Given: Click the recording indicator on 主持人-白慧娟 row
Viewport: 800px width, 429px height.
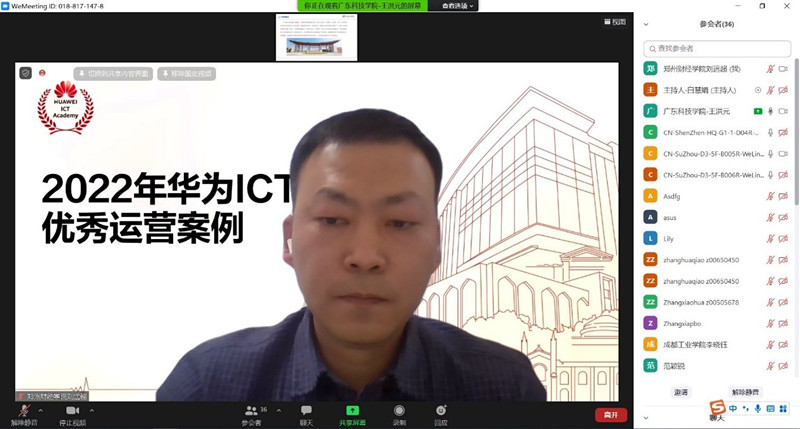Looking at the screenshot, I should 758,90.
